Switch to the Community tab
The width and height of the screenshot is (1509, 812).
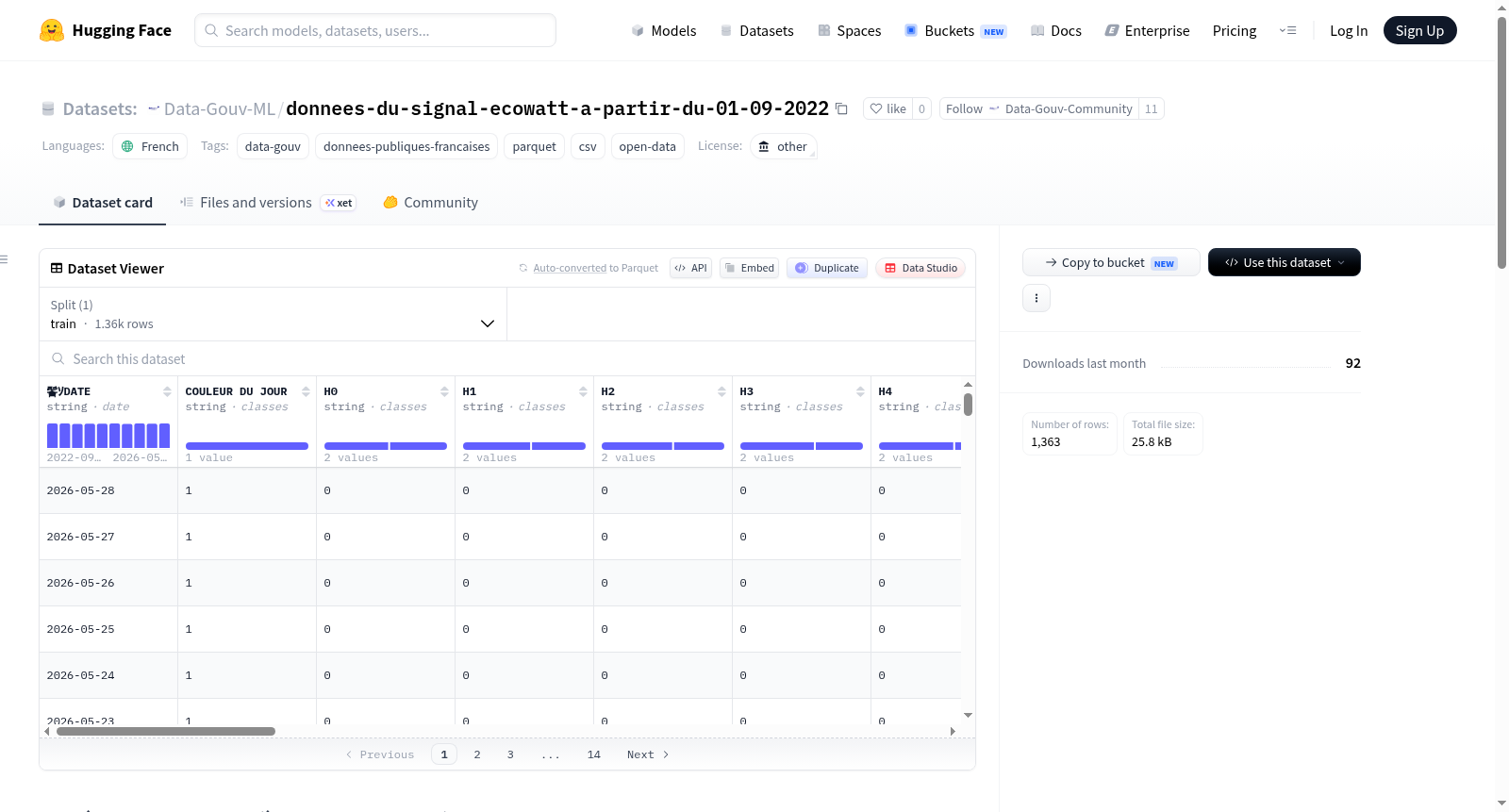tap(430, 202)
